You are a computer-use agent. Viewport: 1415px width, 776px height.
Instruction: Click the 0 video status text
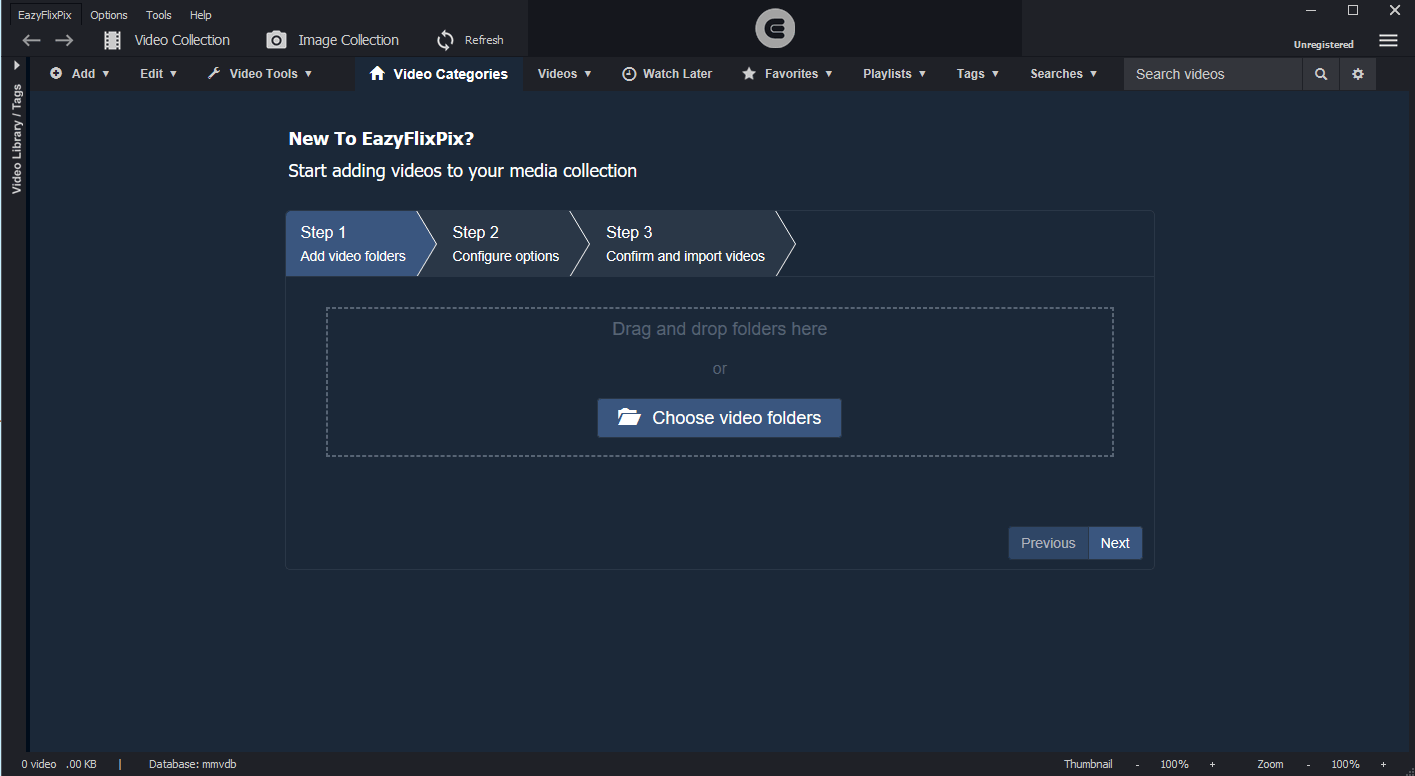click(39, 764)
